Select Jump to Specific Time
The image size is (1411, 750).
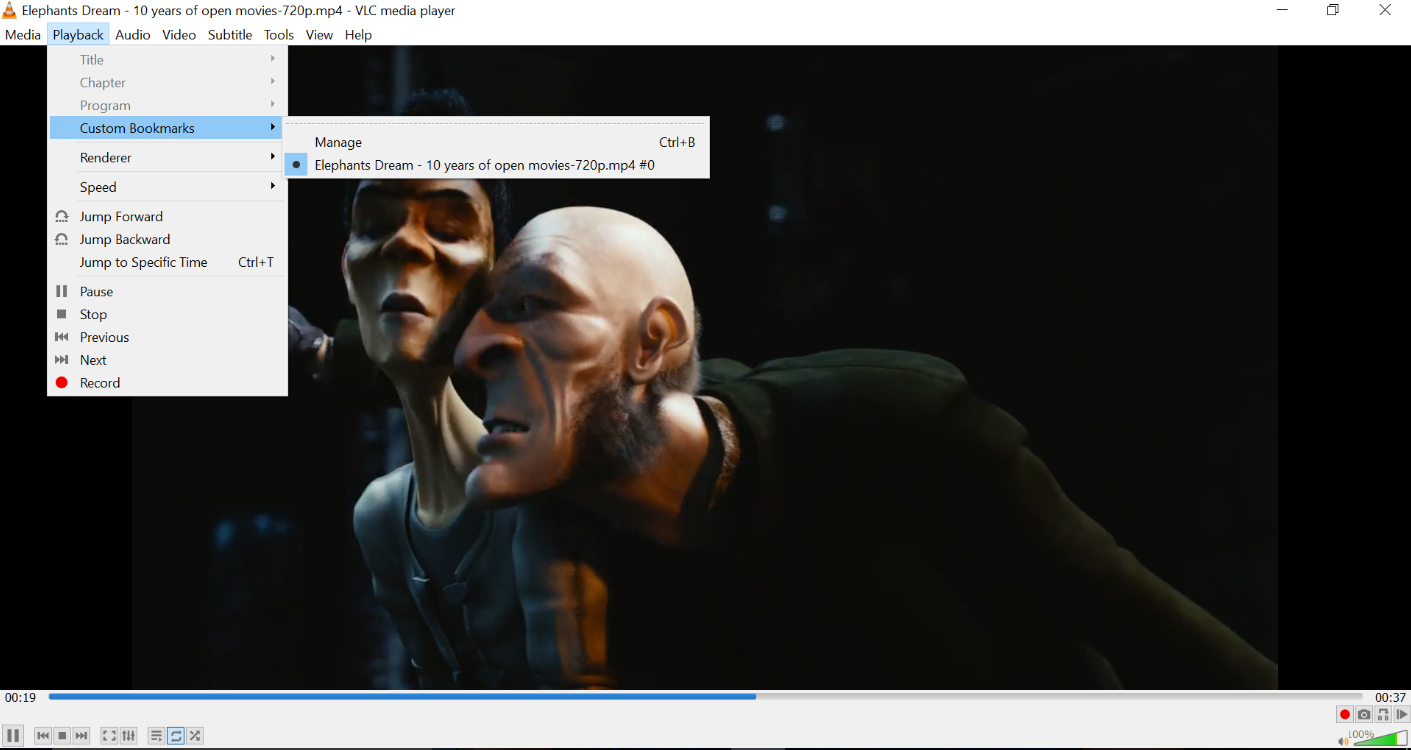[x=168, y=262]
